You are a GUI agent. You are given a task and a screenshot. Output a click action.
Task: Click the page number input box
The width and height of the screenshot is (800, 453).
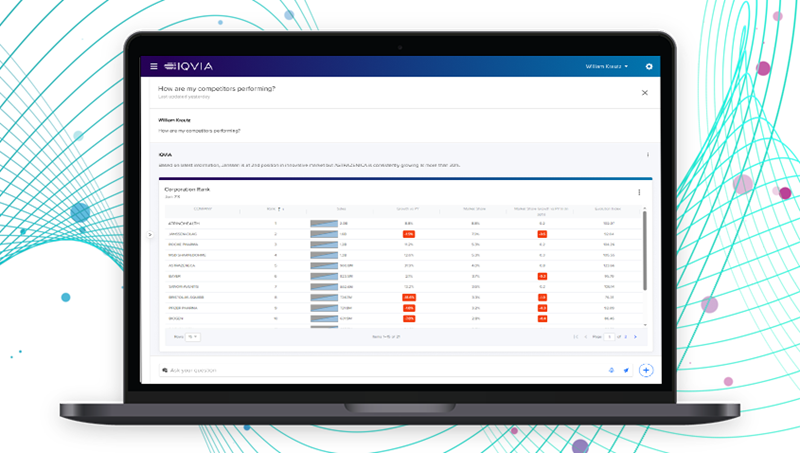point(609,337)
